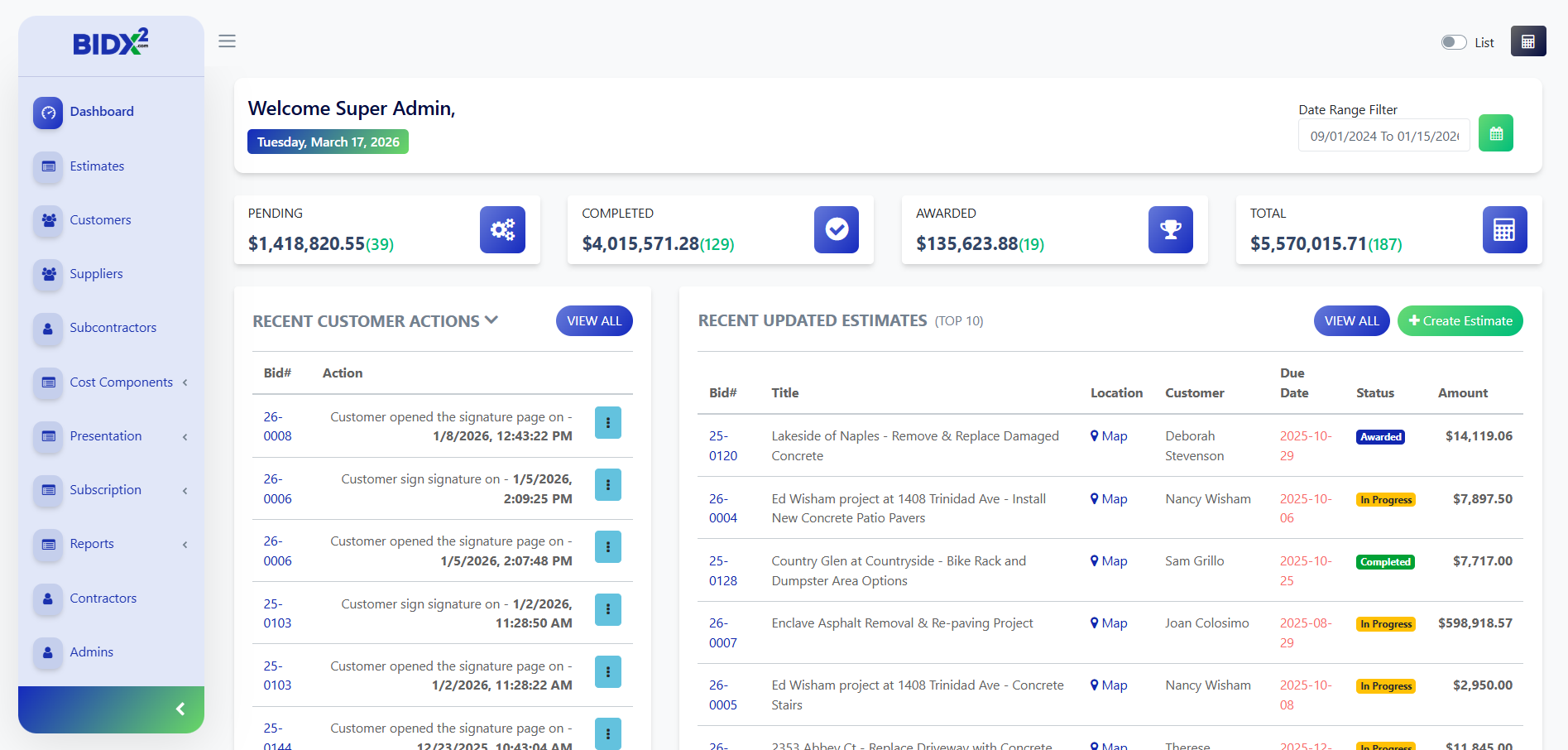Image resolution: width=1568 pixels, height=750 pixels.
Task: Click the Customers icon in the sidebar
Action: point(47,221)
